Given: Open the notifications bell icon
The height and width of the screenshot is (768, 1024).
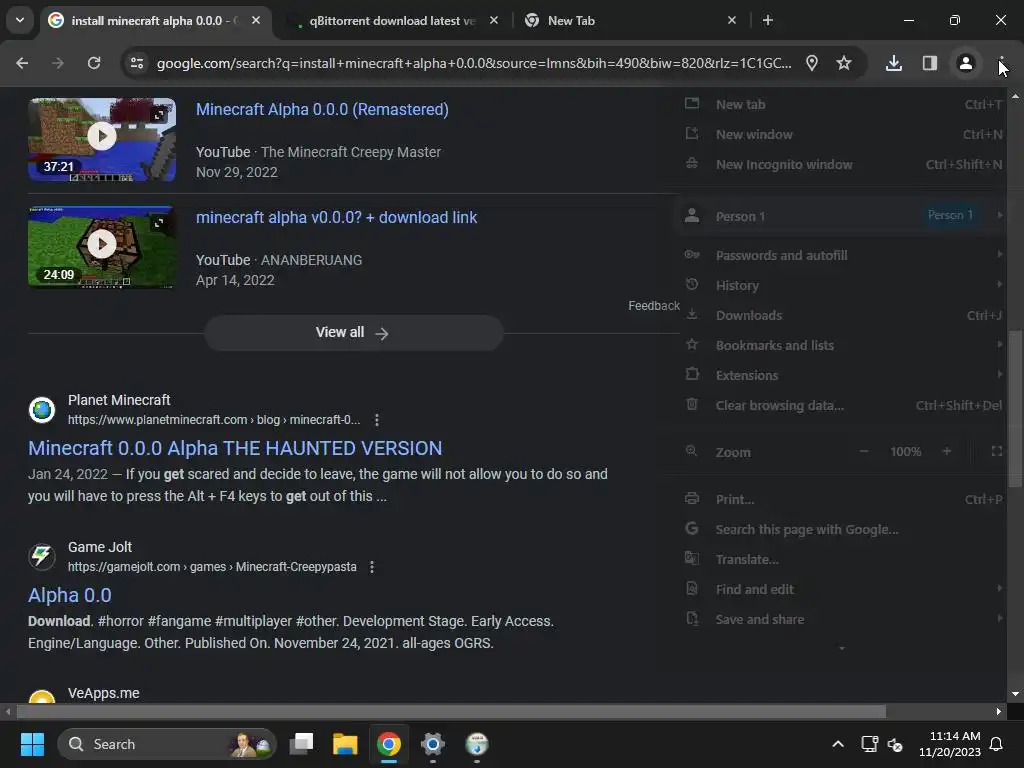Looking at the screenshot, I should pyautogui.click(x=997, y=744).
